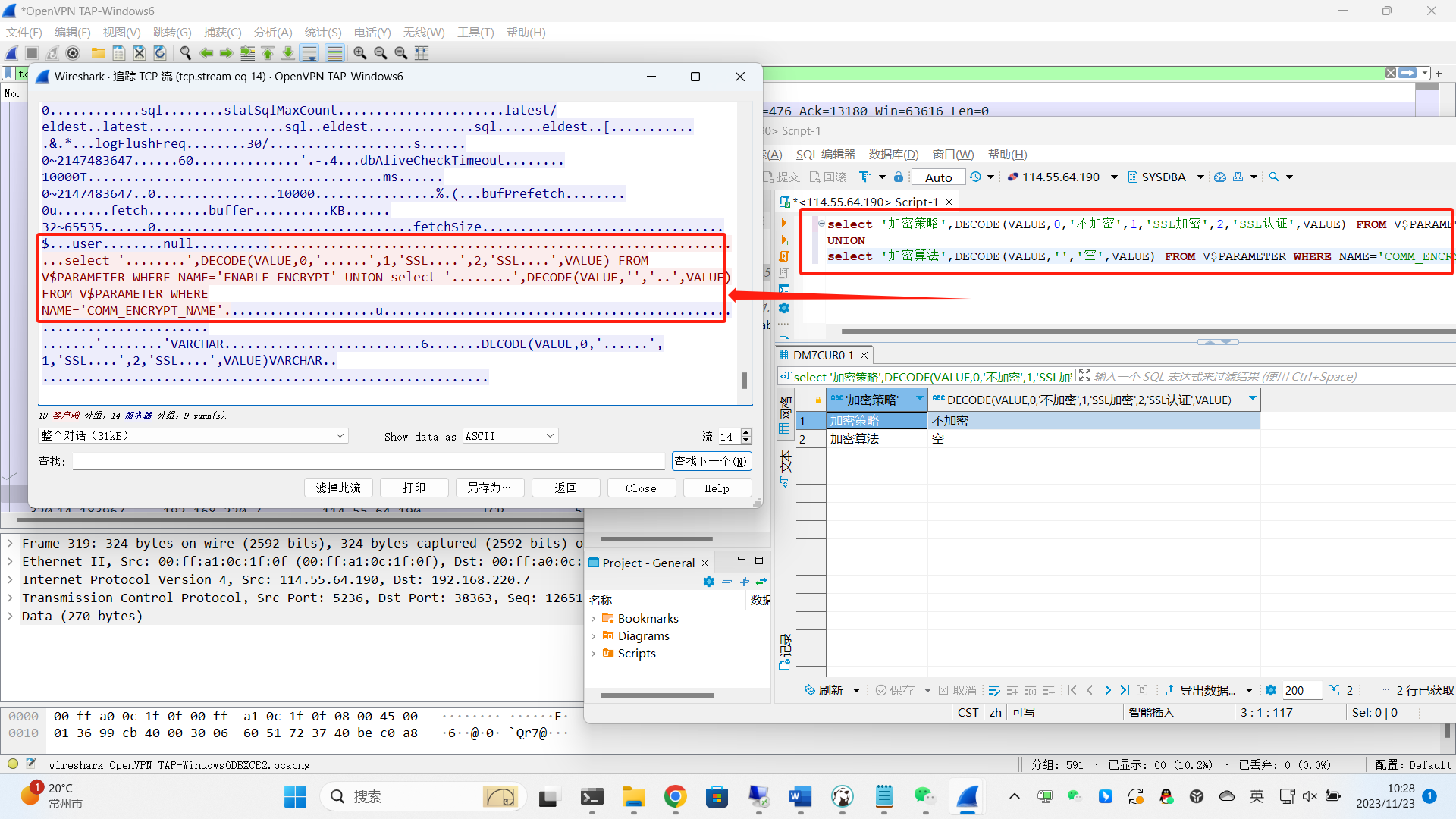
Task: Click 查找下一个 button
Action: [711, 461]
